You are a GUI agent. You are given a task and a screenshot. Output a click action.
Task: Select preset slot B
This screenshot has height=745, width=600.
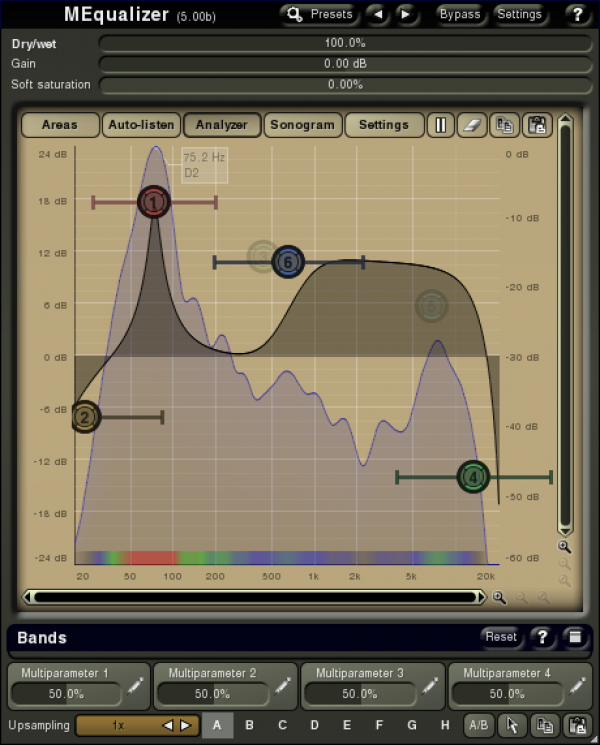pos(249,726)
